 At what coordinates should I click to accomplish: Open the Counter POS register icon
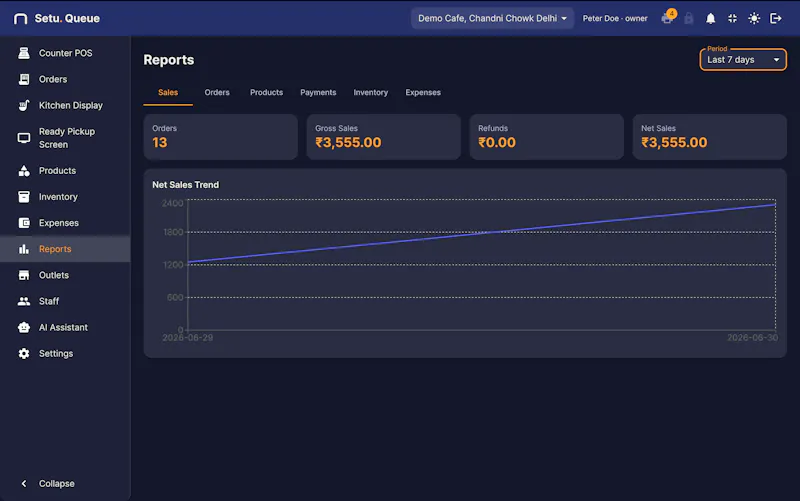pos(24,53)
